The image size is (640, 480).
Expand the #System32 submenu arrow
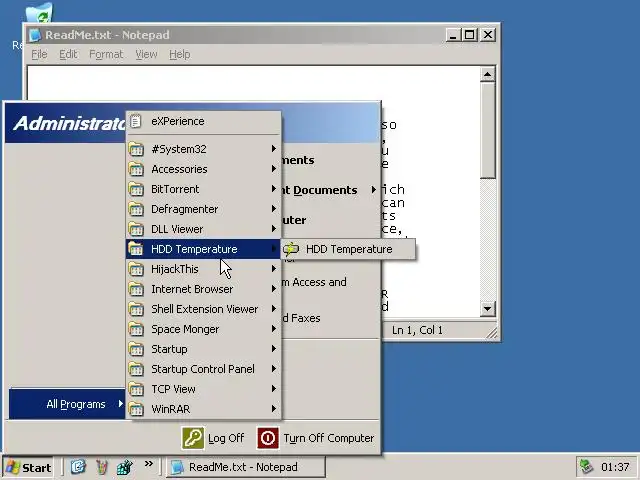274,149
